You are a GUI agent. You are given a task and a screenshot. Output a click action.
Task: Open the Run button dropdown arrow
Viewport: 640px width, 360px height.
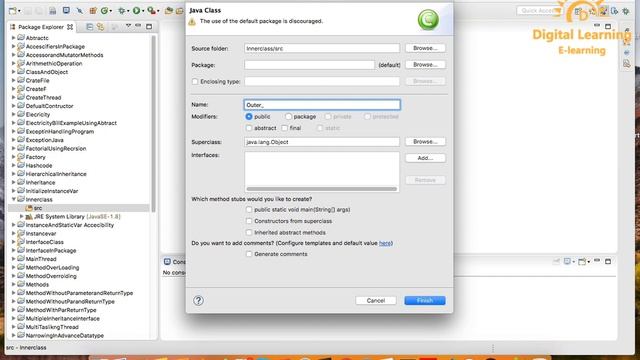click(x=143, y=11)
